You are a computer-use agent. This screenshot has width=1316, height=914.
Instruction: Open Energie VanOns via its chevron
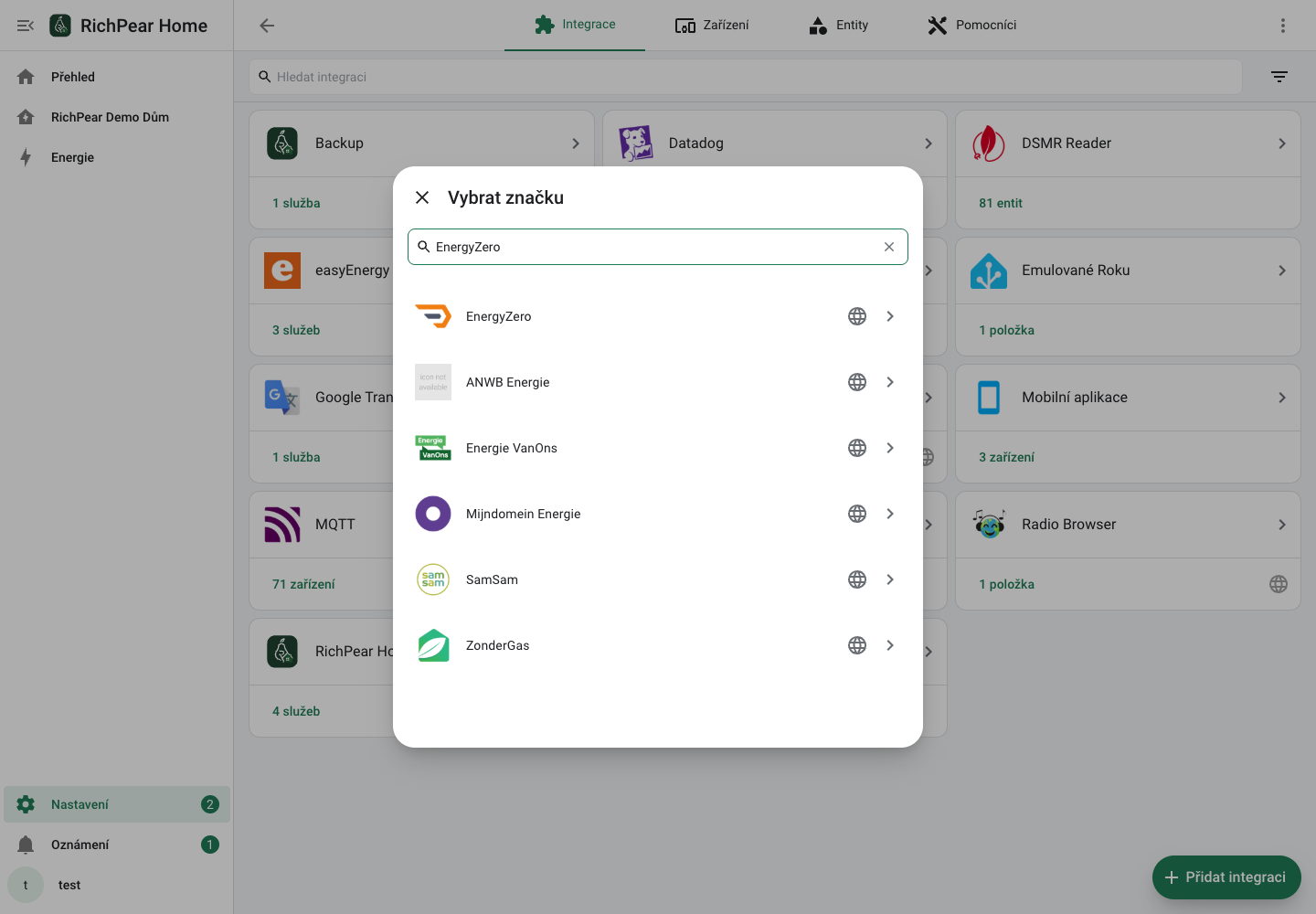tap(890, 448)
